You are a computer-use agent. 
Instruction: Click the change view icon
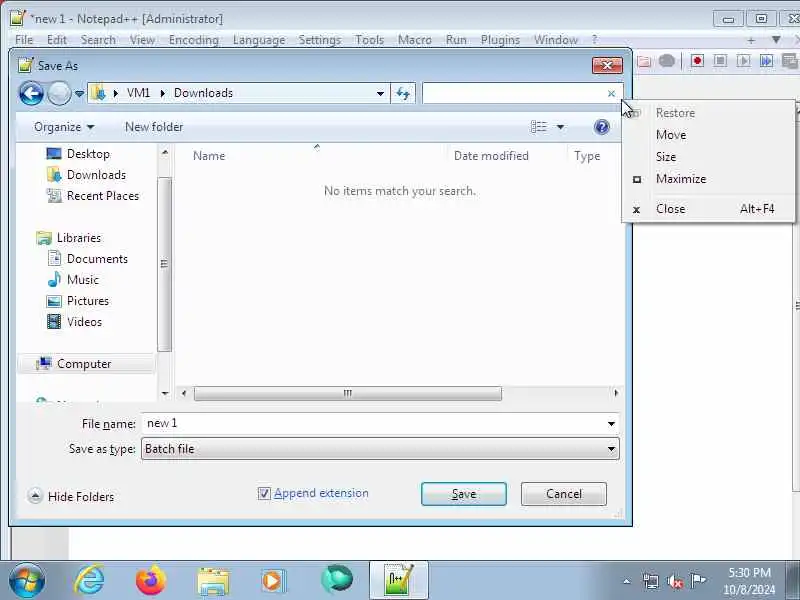[538, 127]
